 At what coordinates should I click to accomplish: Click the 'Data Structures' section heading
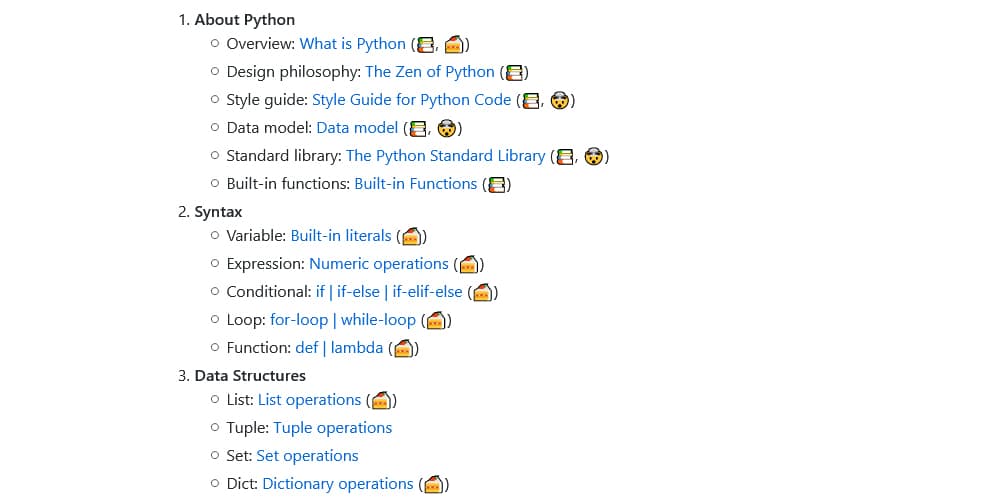click(x=250, y=376)
